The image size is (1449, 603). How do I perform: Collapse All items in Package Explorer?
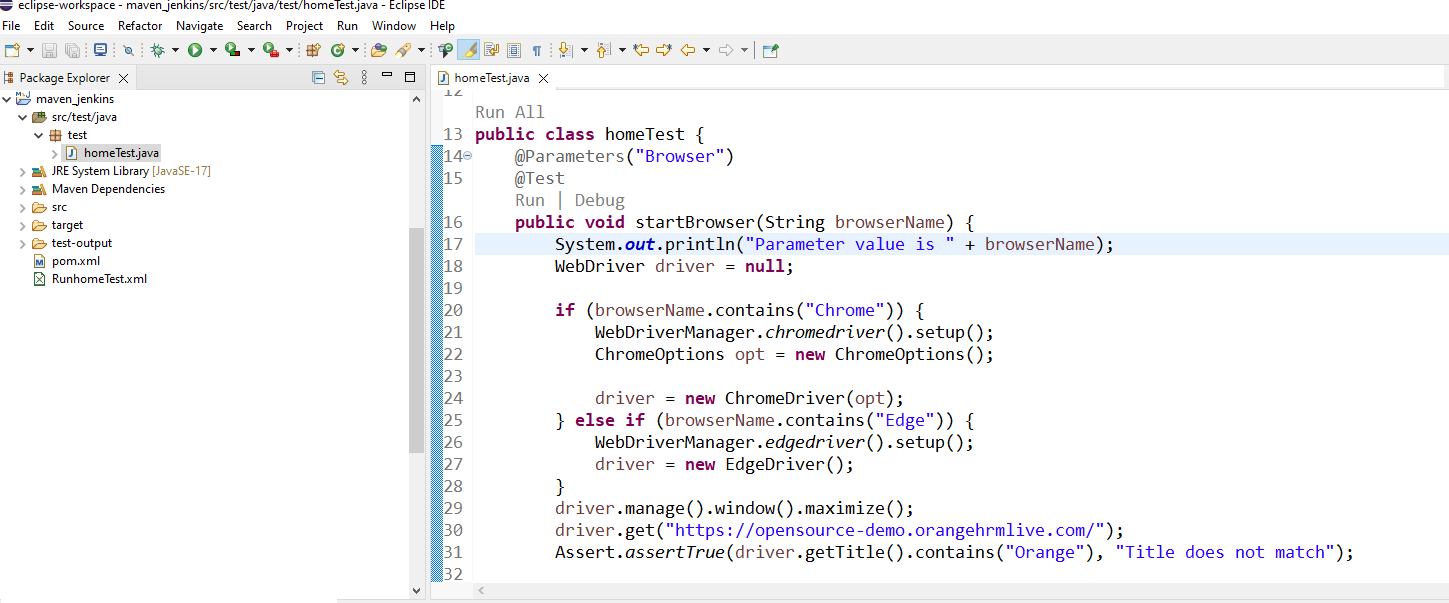(x=318, y=78)
